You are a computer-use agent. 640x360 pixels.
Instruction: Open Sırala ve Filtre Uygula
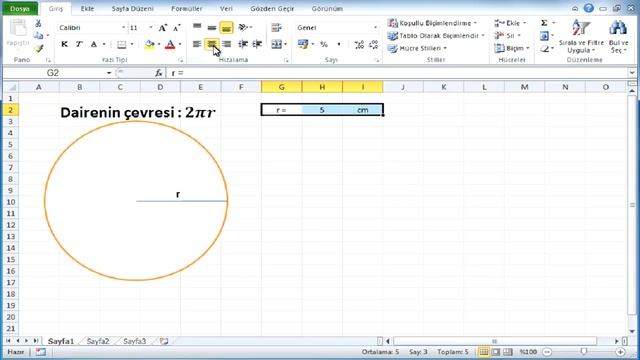coord(581,36)
